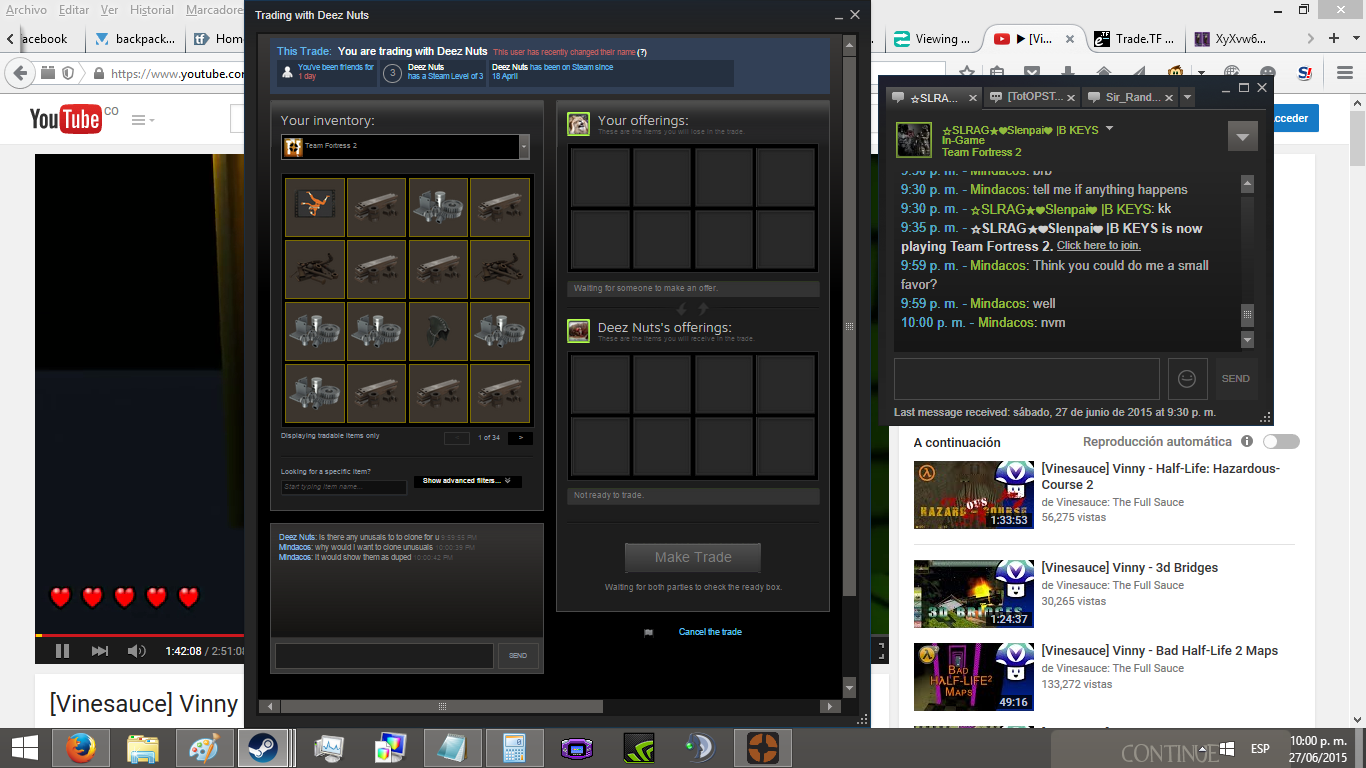Click the Cancel the trade link
1366x768 pixels.
[710, 632]
